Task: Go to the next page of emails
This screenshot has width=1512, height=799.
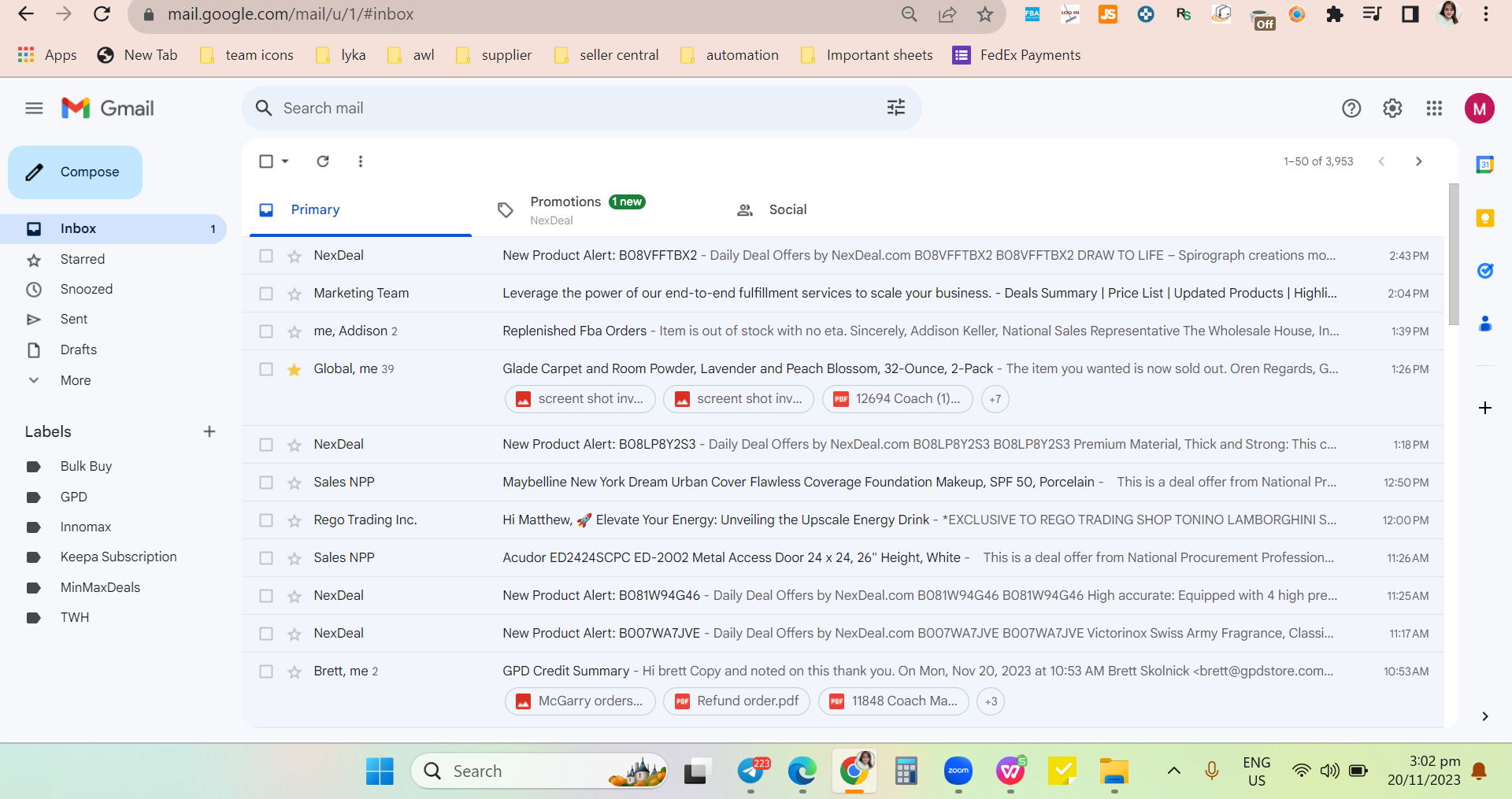Action: pos(1419,161)
